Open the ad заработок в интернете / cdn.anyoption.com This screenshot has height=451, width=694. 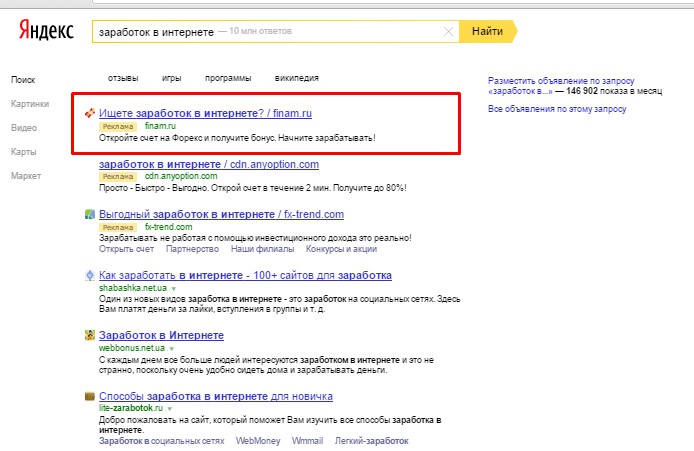click(209, 164)
